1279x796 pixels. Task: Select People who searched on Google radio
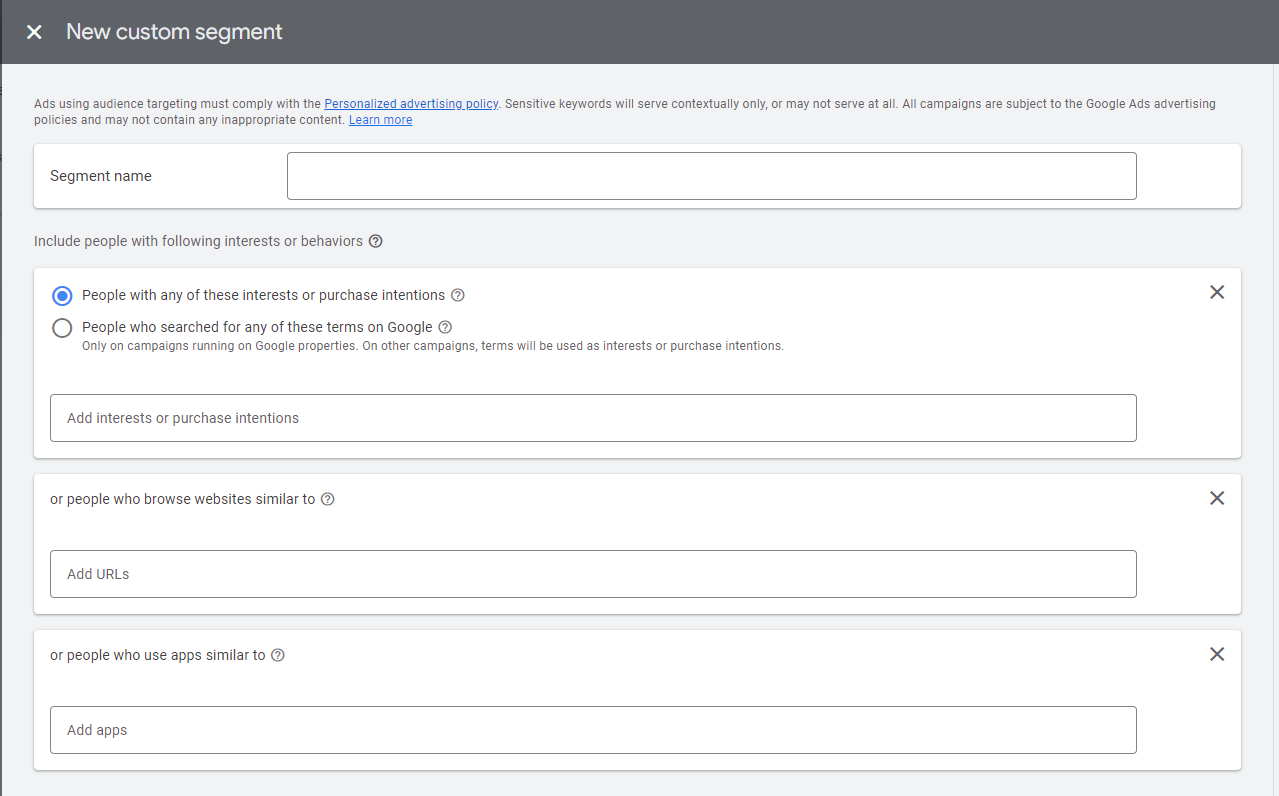click(x=62, y=328)
